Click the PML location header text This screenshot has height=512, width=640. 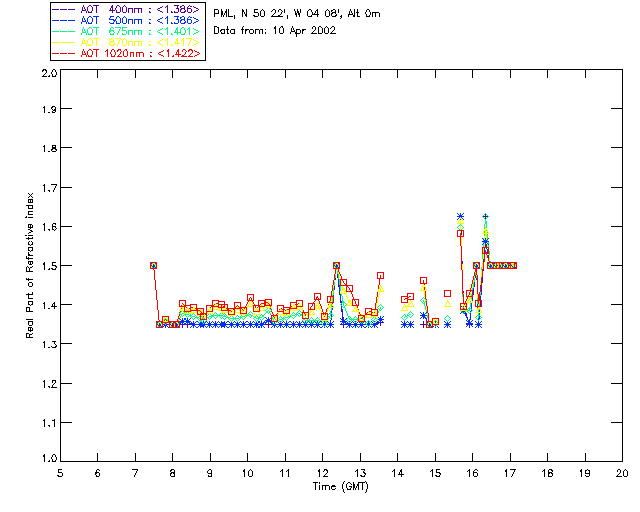tap(297, 14)
